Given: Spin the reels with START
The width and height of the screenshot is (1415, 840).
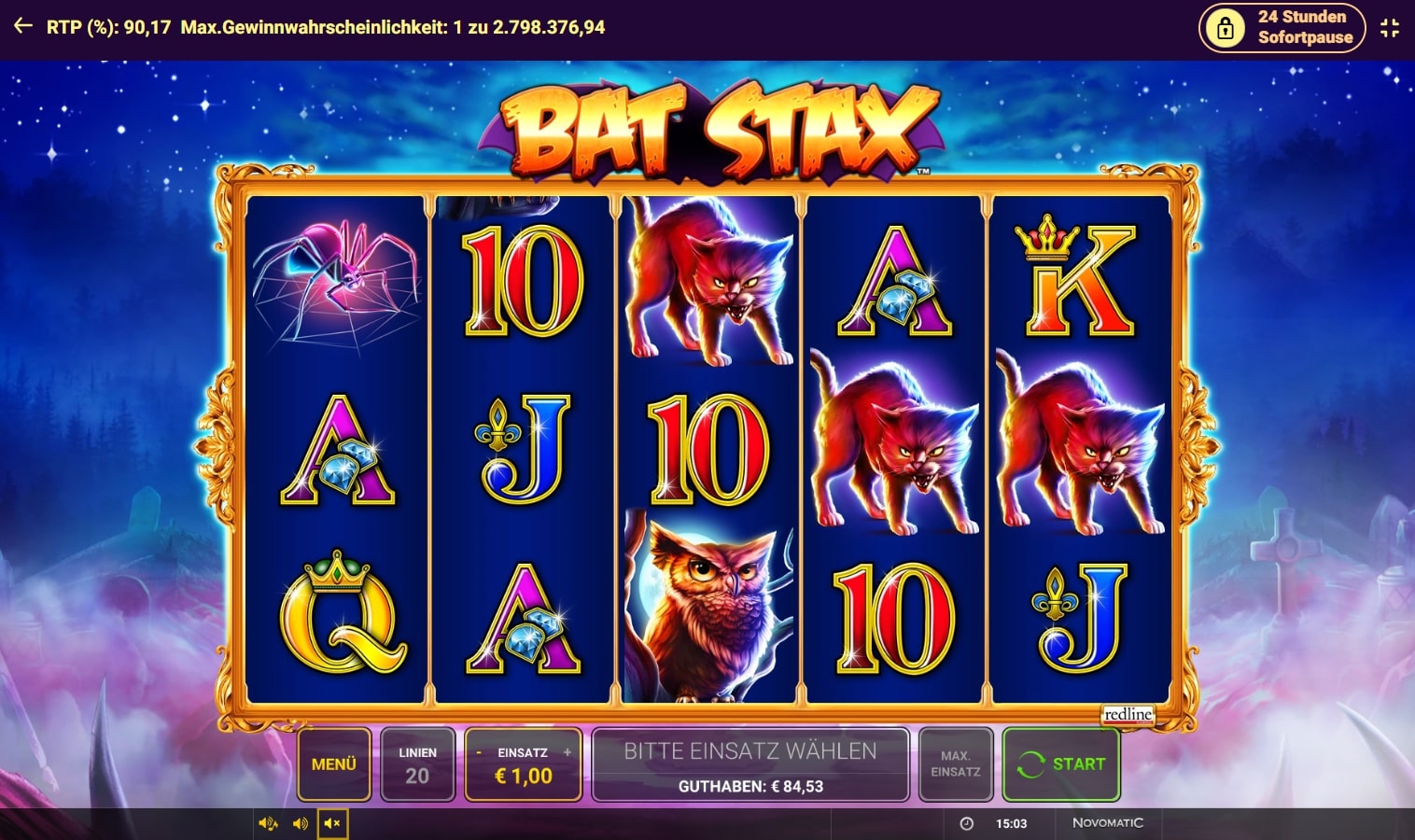Looking at the screenshot, I should [1061, 764].
